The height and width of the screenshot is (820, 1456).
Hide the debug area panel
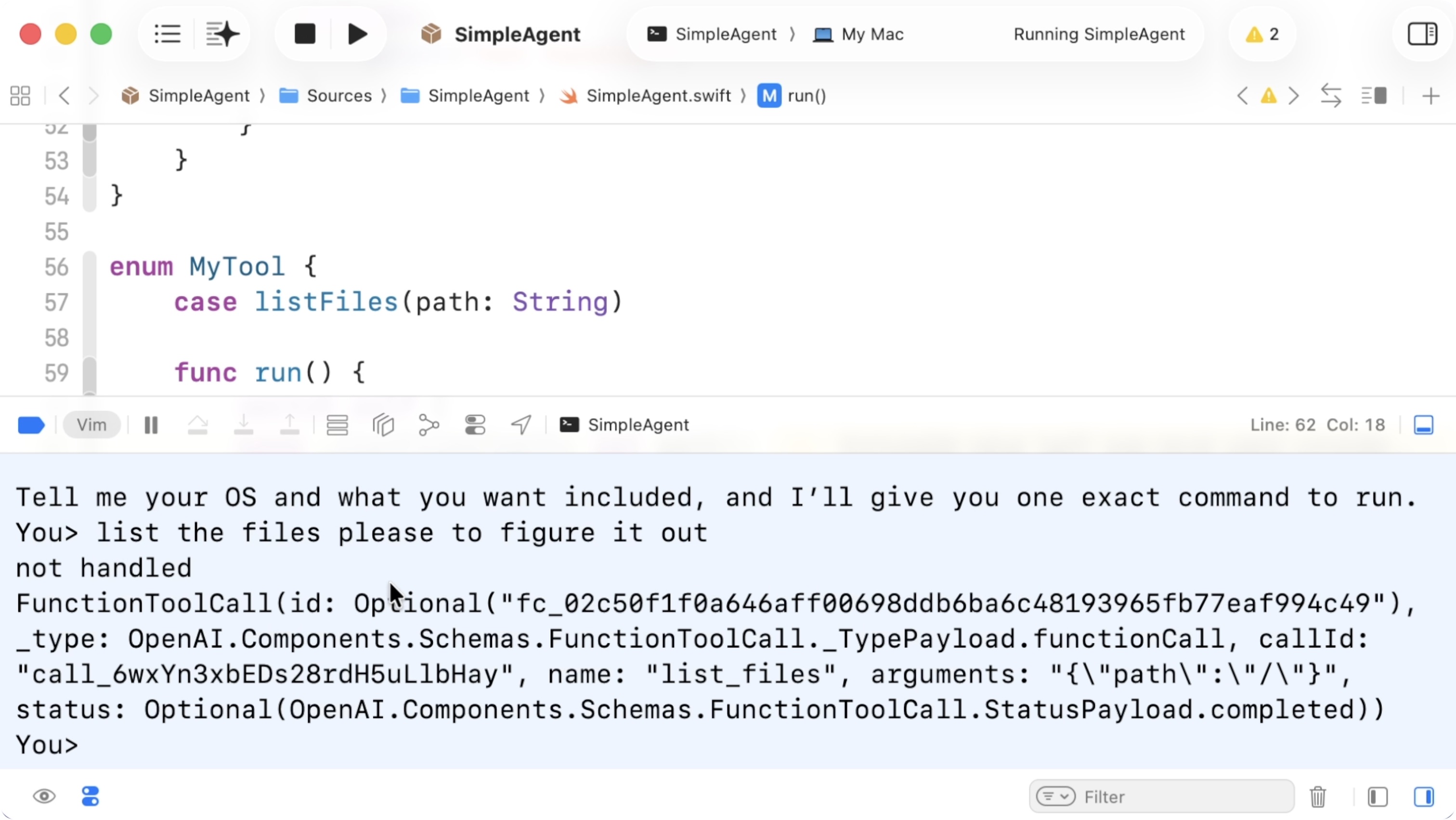tap(1423, 425)
